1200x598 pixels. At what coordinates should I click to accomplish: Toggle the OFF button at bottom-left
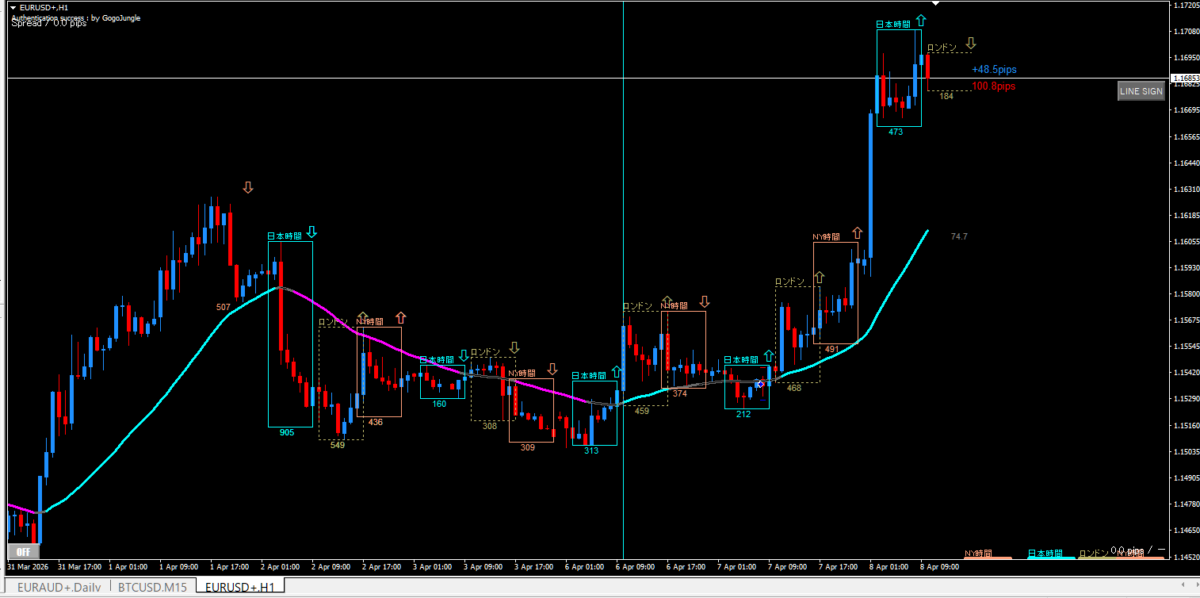coord(21,551)
